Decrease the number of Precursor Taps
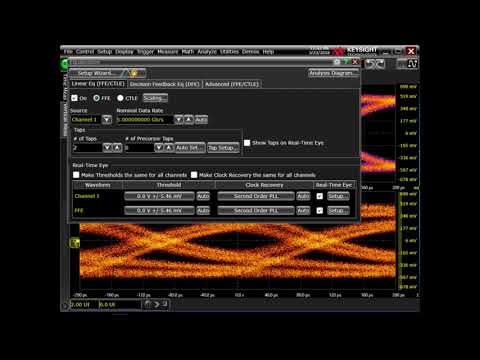This screenshot has height=360, width=480. tap(159, 147)
